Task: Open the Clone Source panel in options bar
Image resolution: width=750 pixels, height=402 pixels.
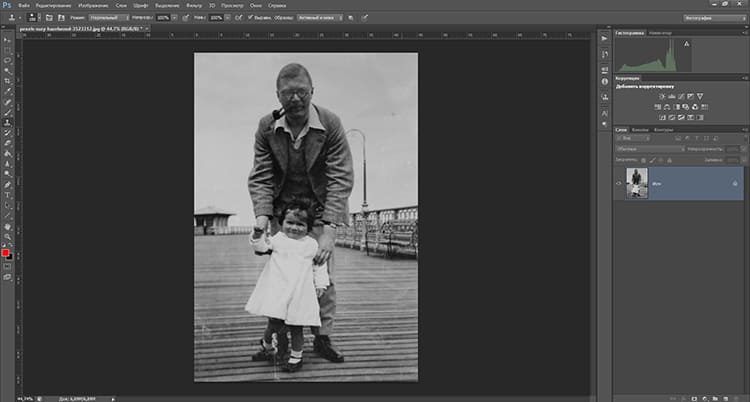Action: click(61, 18)
